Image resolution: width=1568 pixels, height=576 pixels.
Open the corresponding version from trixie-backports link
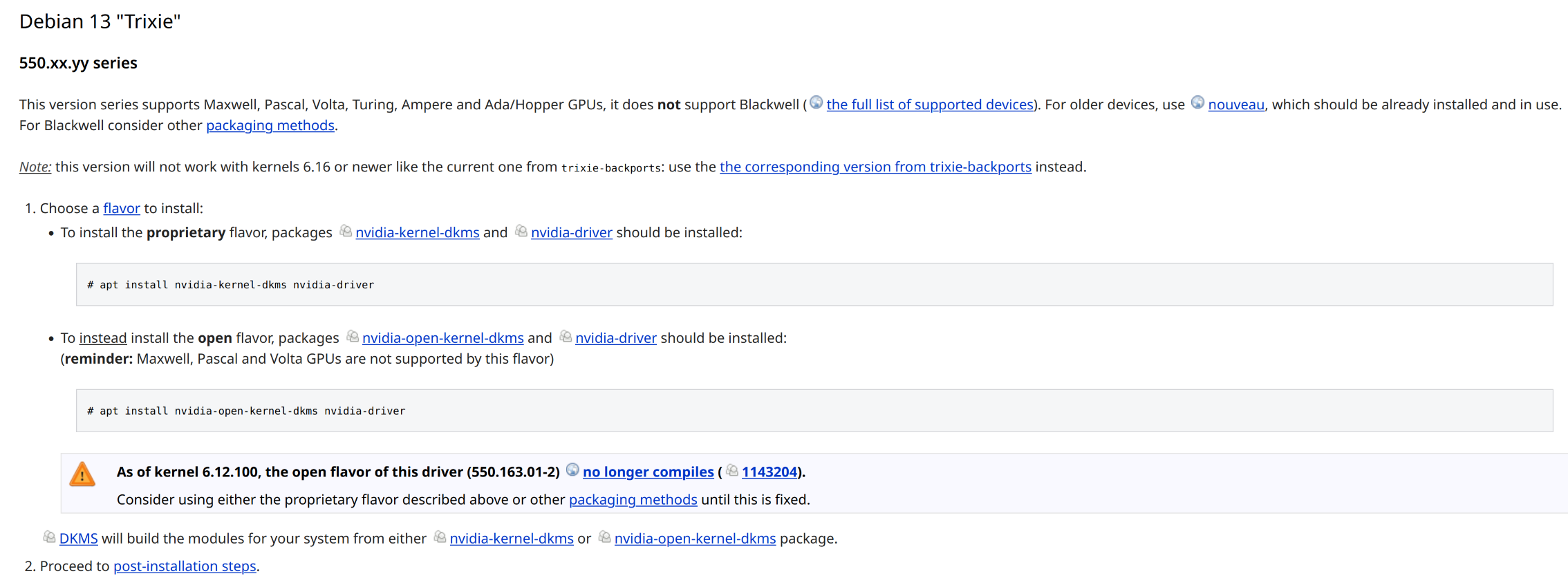(x=875, y=167)
